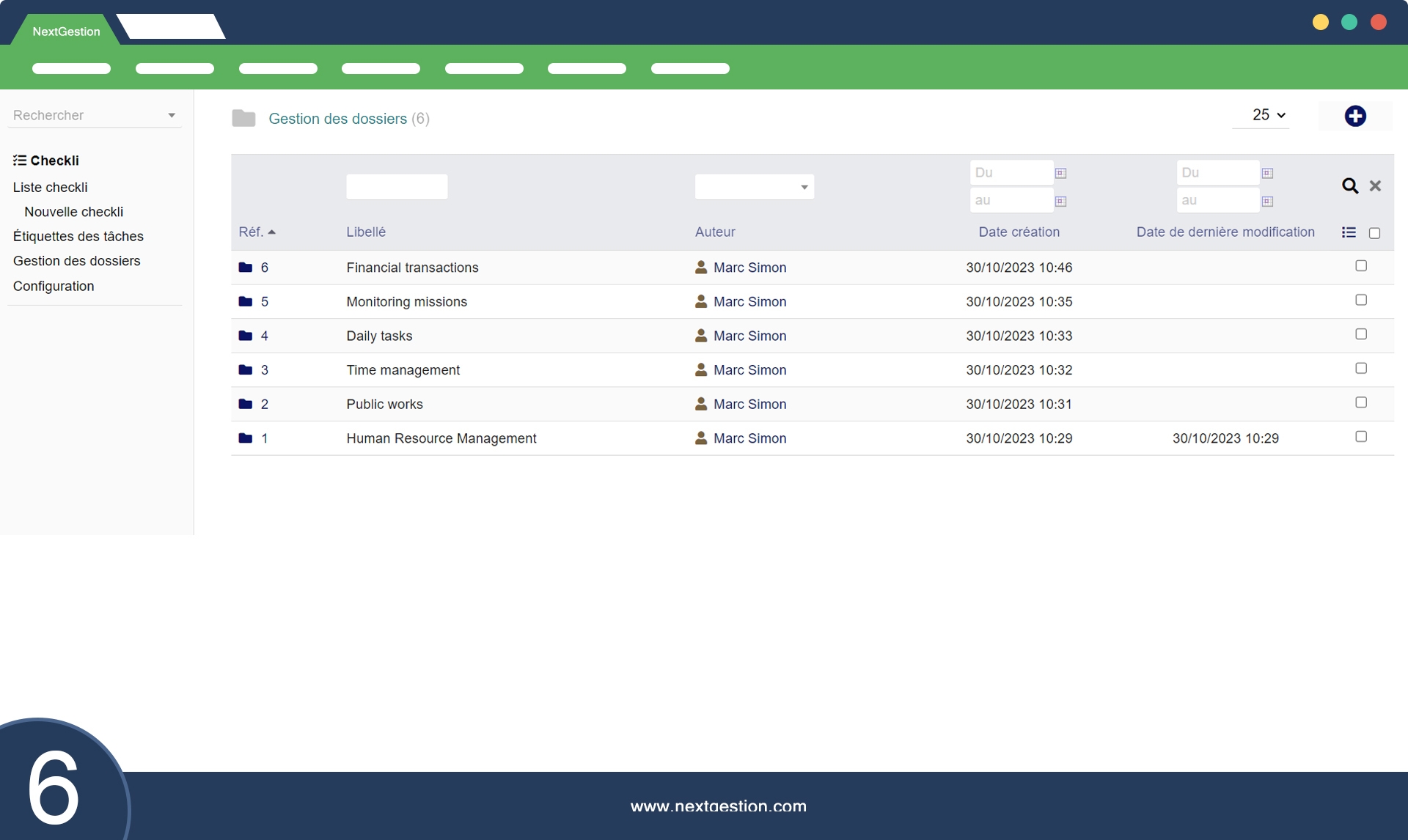Screen dimensions: 1408x840
Task: Click user icon beside Daily tasks author
Action: [701, 336]
